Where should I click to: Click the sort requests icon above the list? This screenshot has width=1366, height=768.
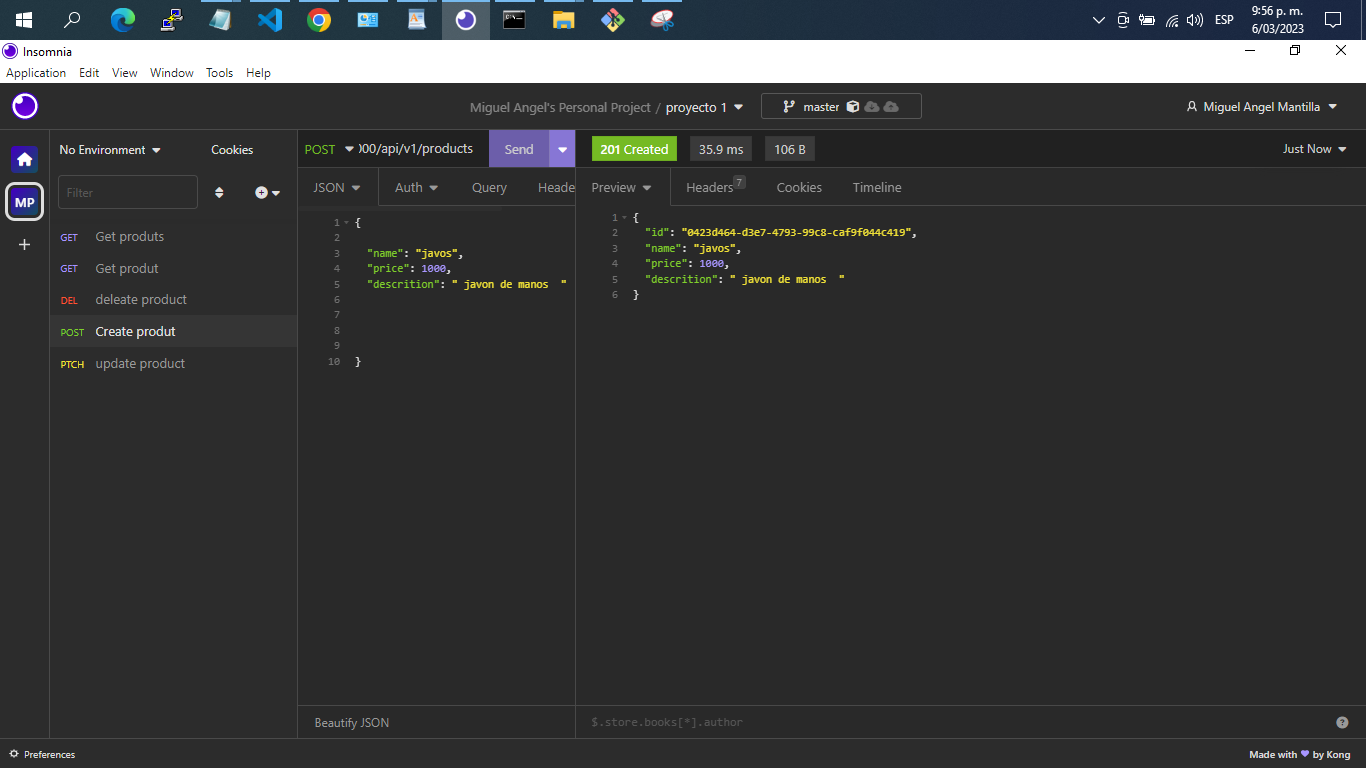point(219,192)
